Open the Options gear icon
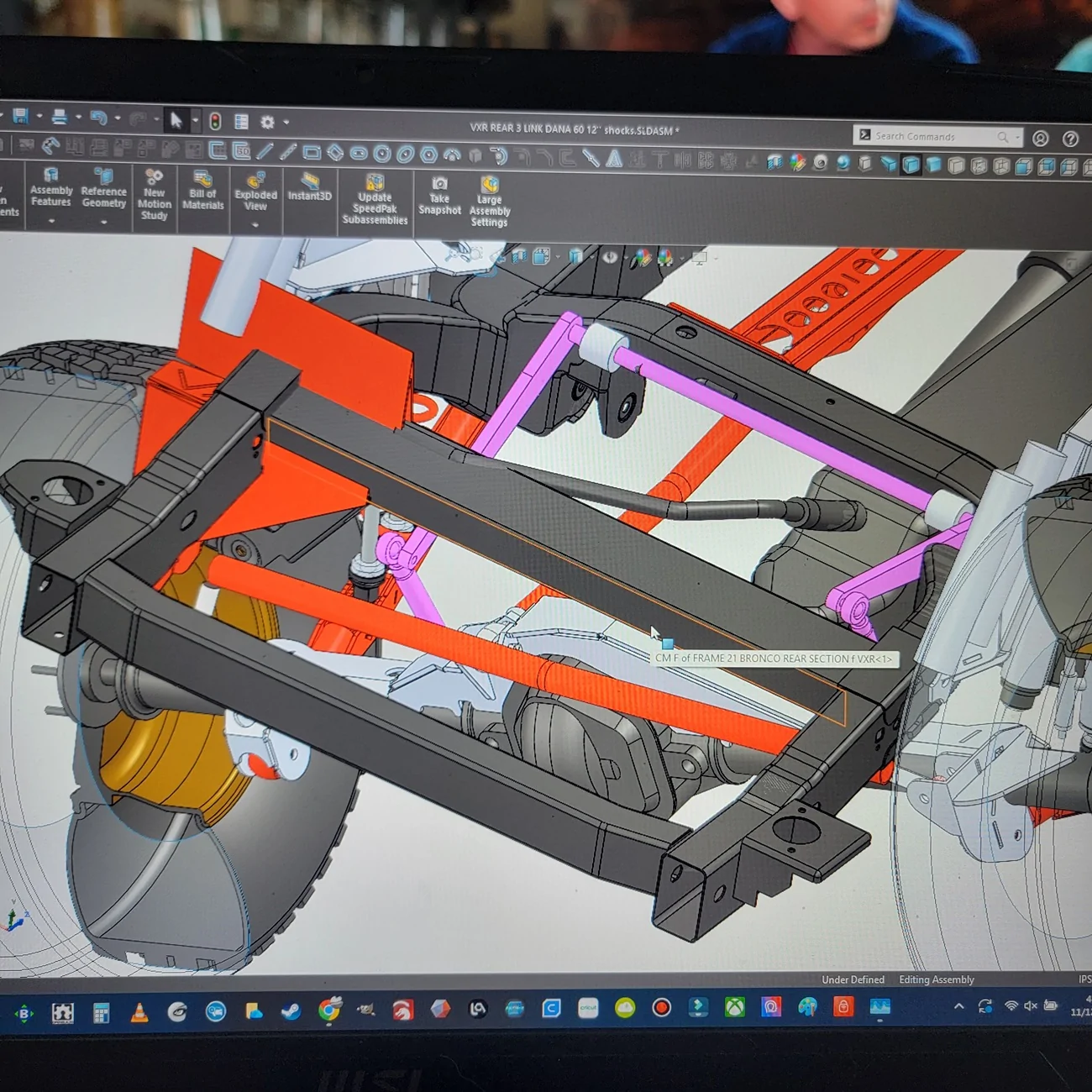Image resolution: width=1092 pixels, height=1092 pixels. 267,122
